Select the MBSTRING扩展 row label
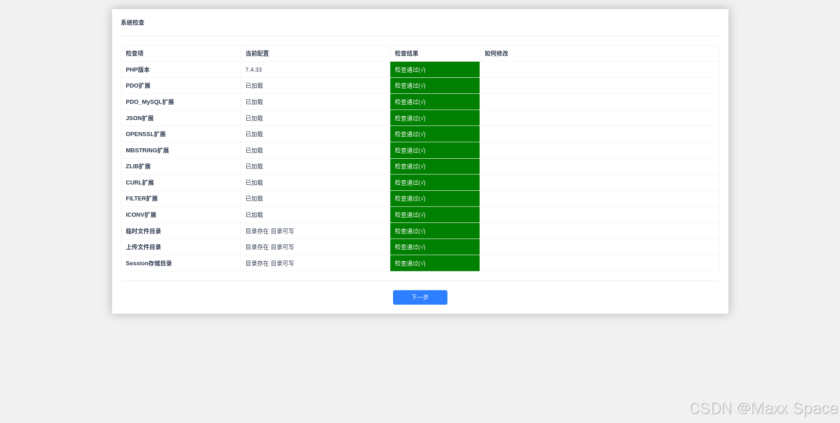 (147, 150)
